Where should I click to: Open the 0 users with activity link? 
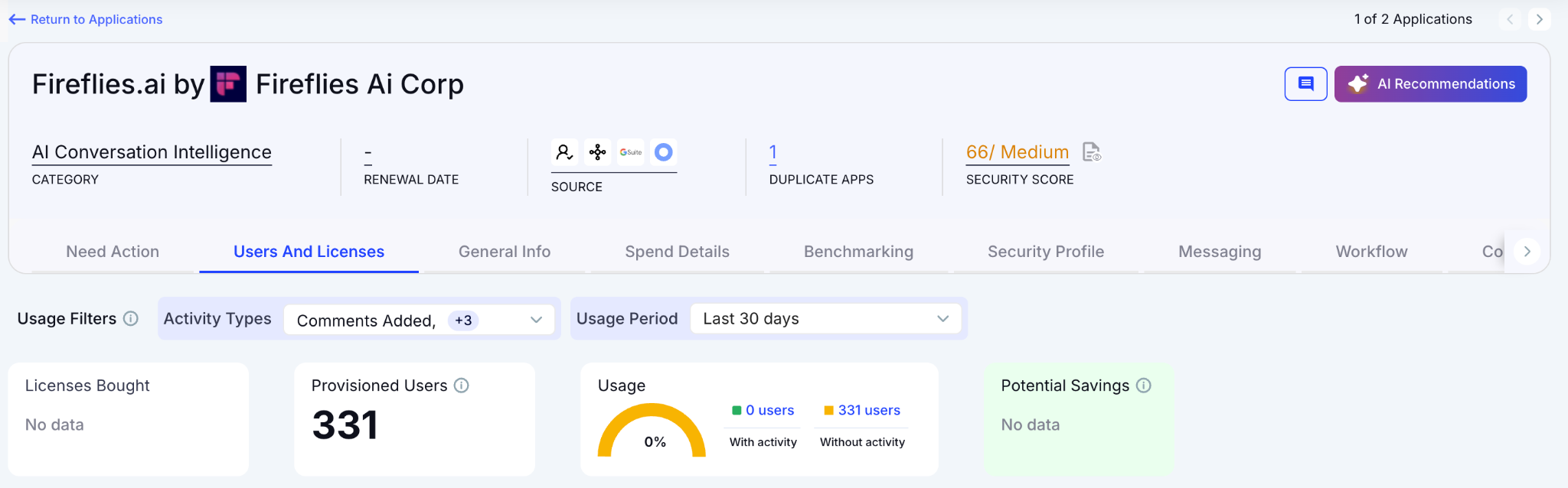tap(769, 410)
